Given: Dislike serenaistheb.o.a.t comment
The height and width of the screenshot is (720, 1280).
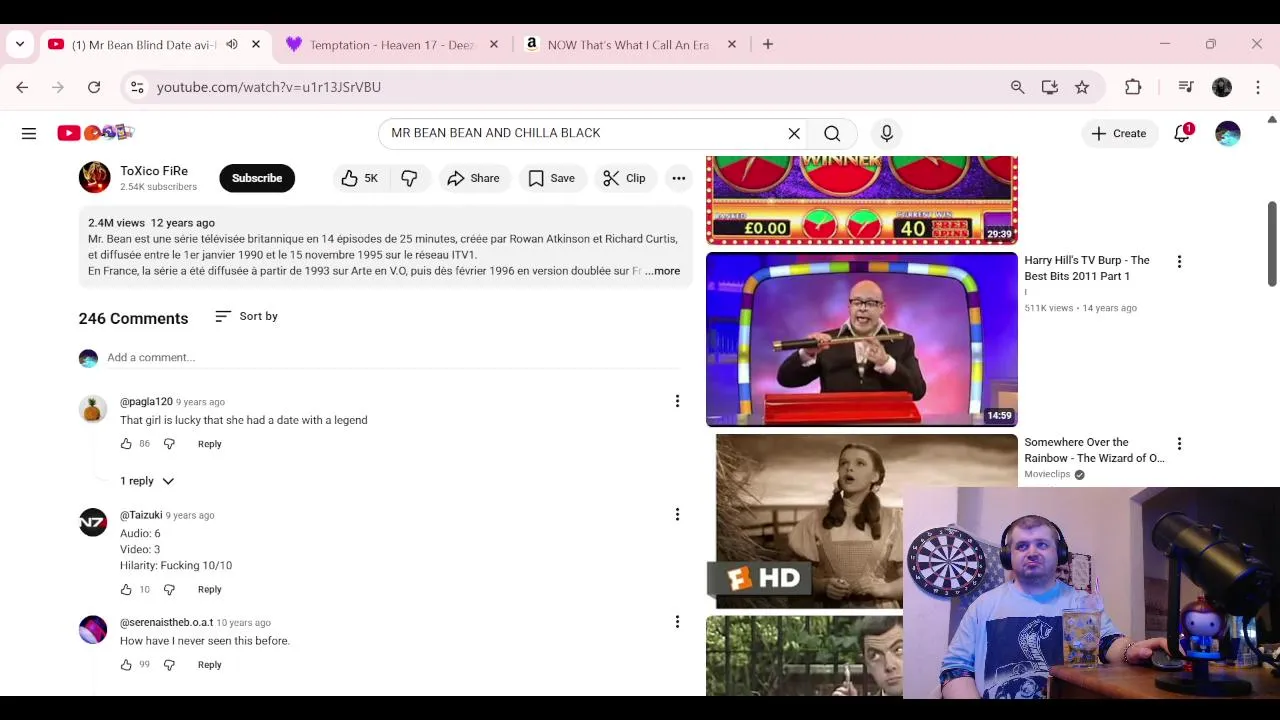Looking at the screenshot, I should click(169, 665).
